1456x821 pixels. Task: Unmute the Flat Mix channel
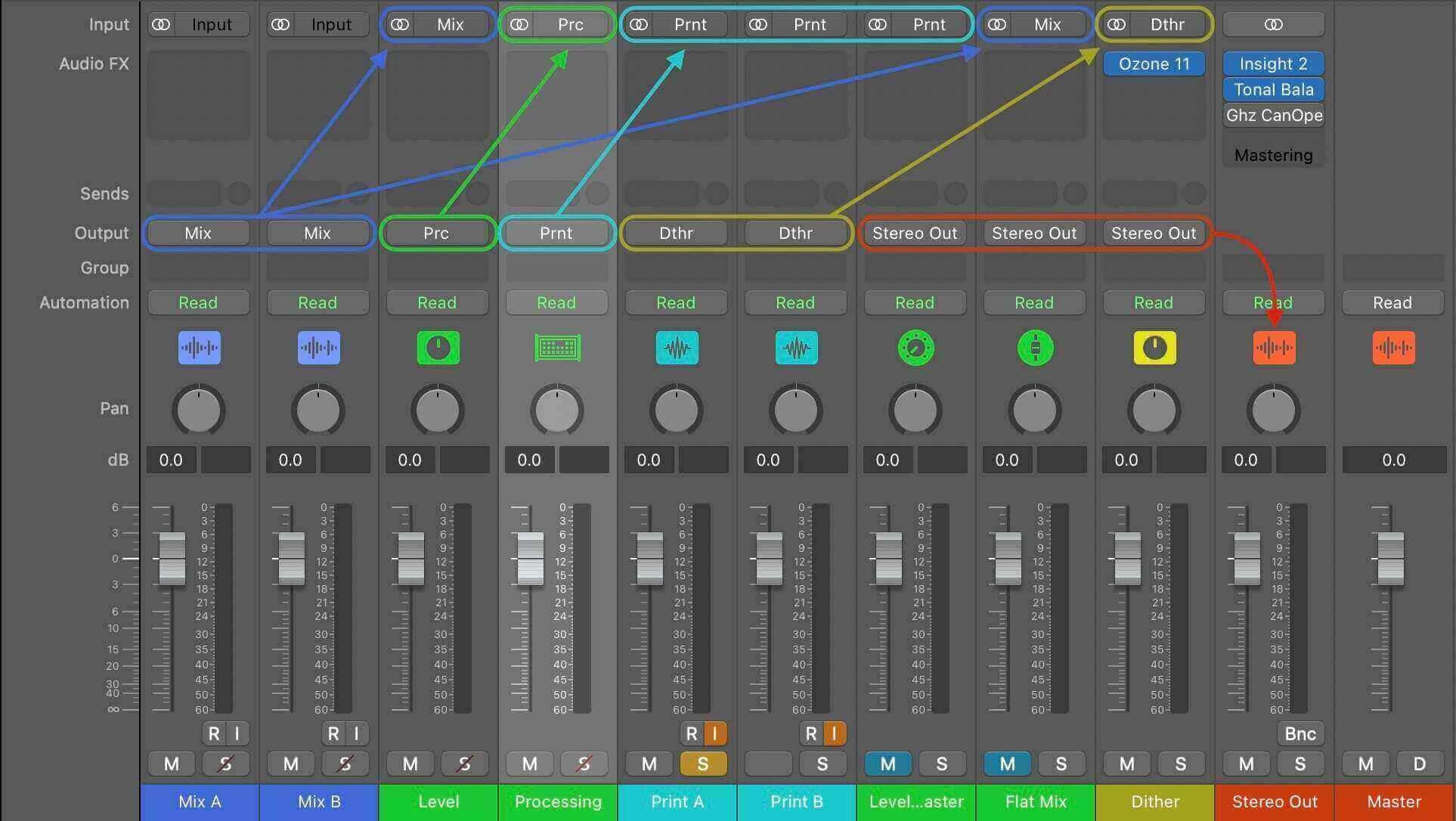(x=1008, y=764)
